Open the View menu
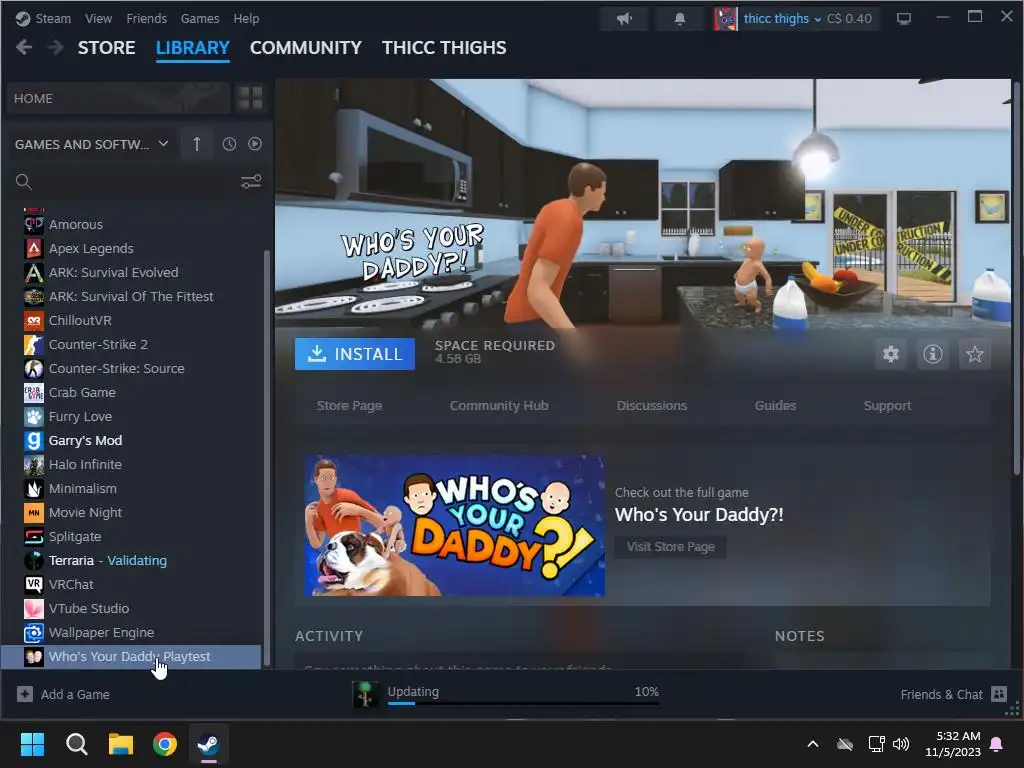This screenshot has height=768, width=1024. tap(98, 19)
